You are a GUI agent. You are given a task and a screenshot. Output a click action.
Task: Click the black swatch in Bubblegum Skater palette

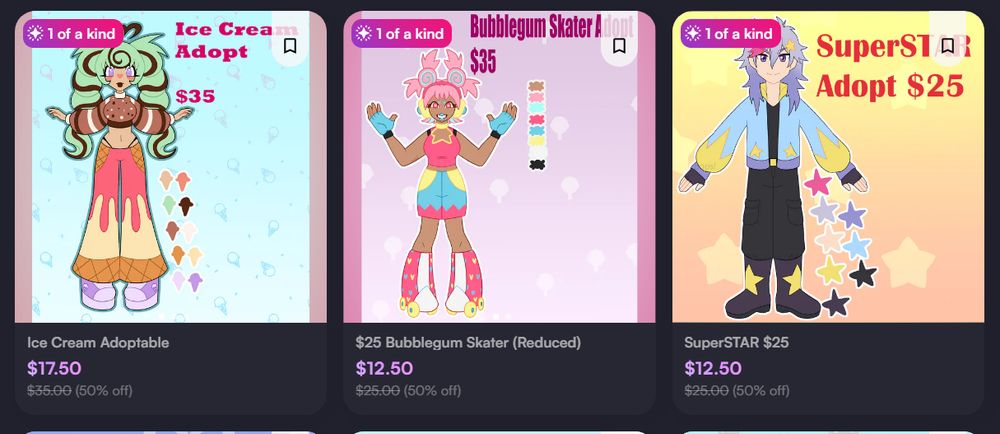pyautogui.click(x=537, y=165)
